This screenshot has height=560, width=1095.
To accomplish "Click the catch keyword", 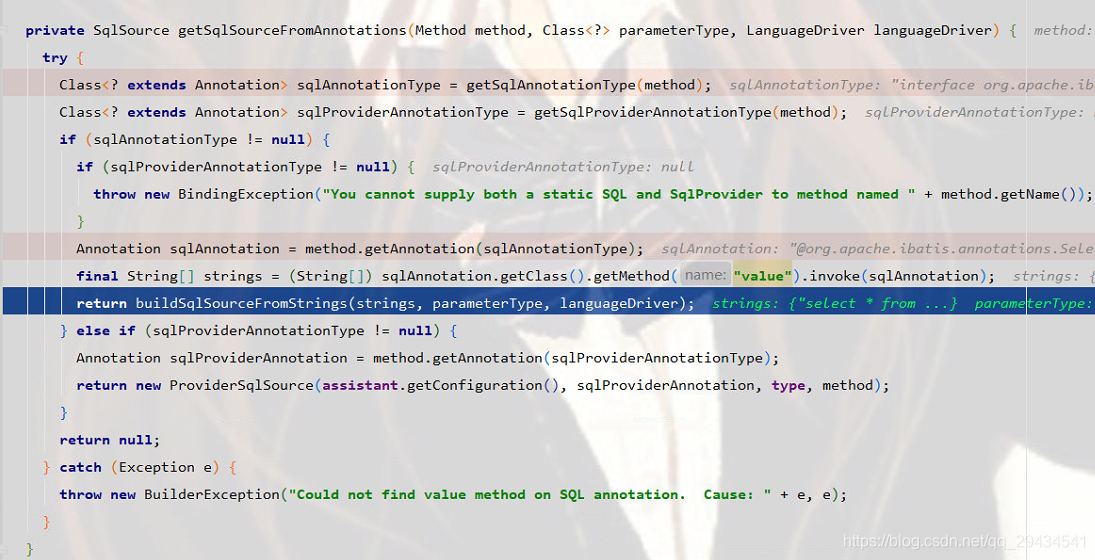I will [x=80, y=467].
